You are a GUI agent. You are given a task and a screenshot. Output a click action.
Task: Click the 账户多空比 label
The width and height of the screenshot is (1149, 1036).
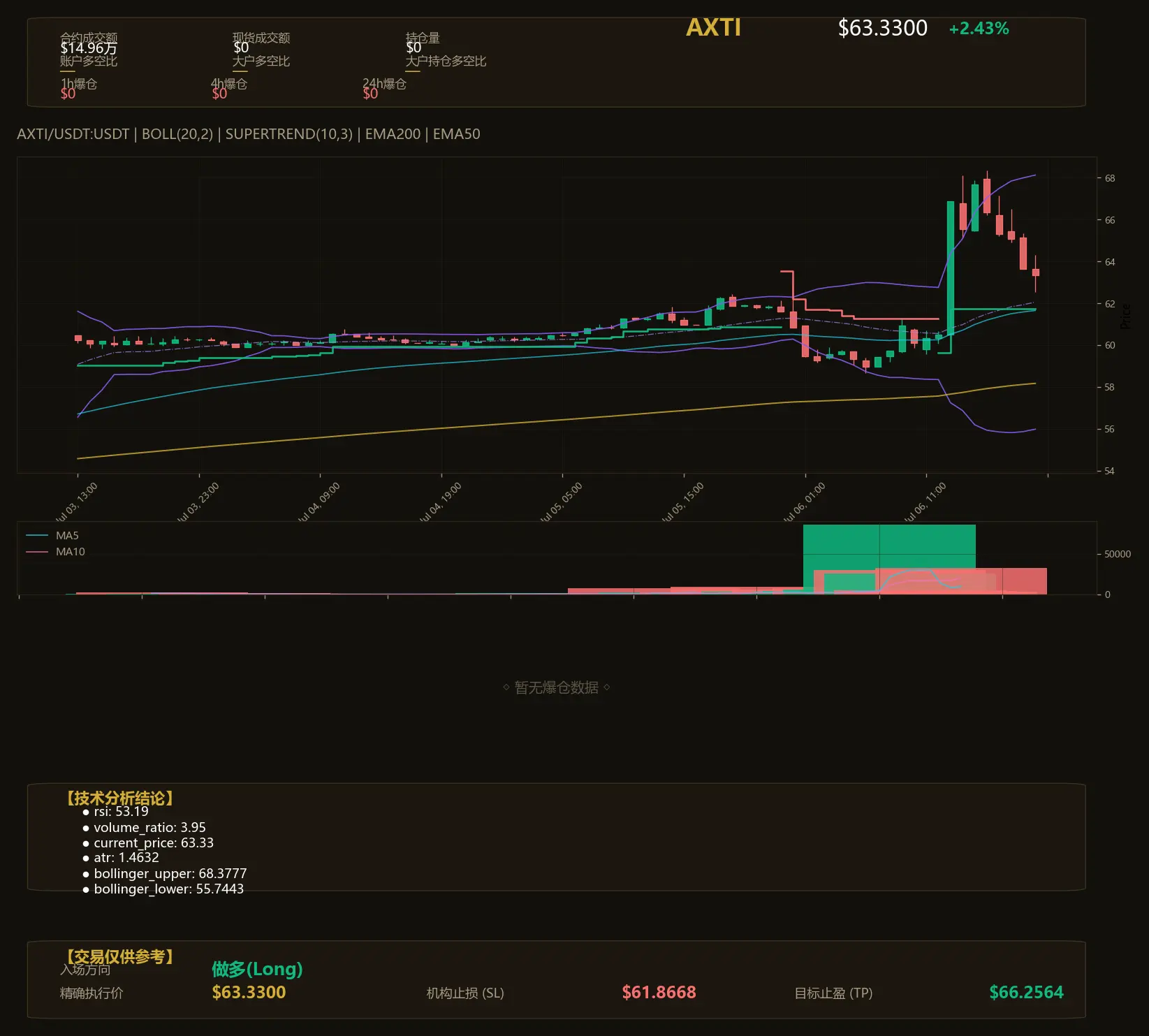pos(89,61)
